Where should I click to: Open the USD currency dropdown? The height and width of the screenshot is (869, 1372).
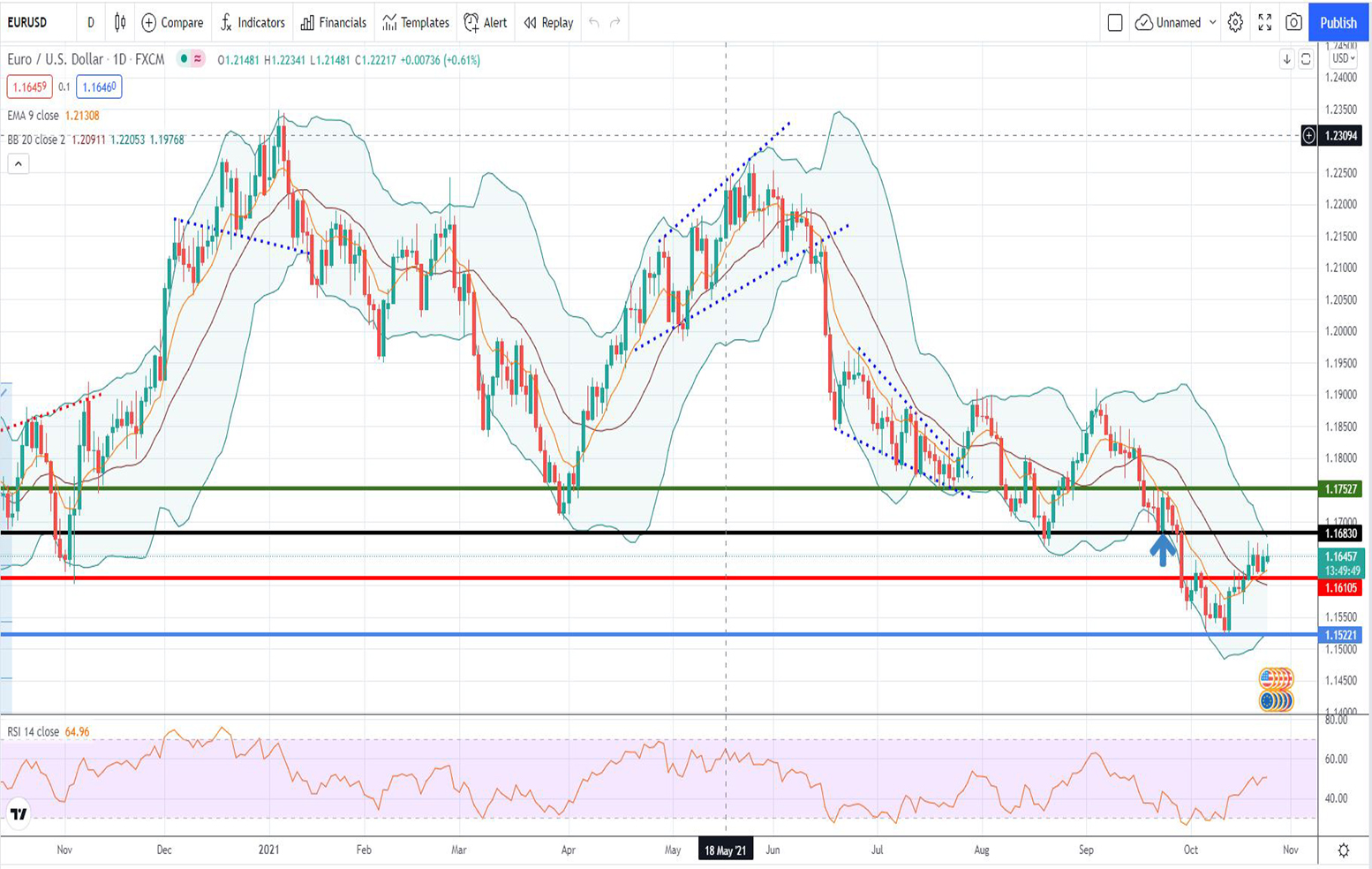point(1343,59)
